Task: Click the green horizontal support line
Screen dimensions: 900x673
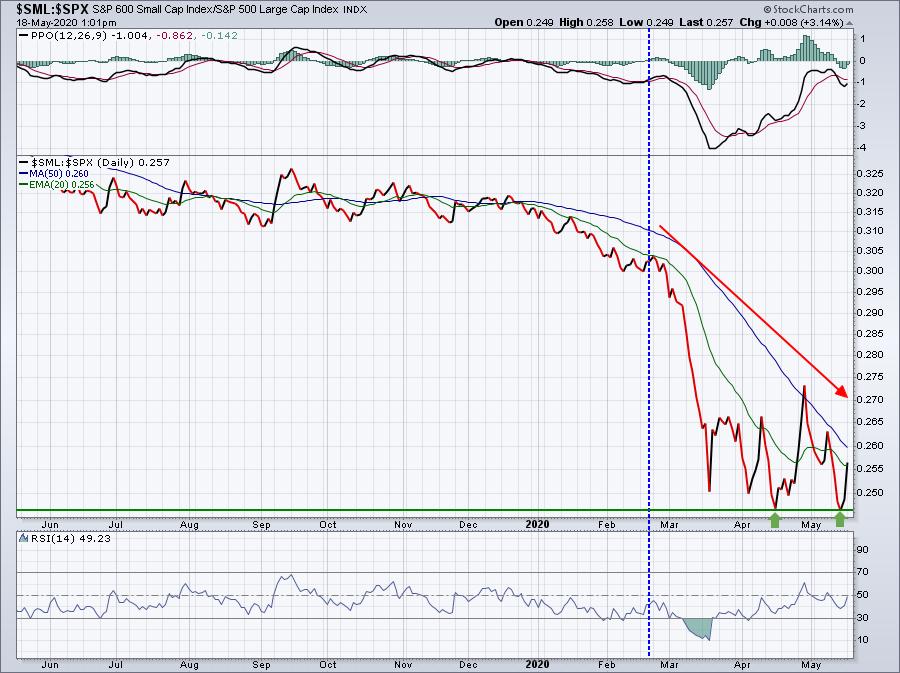Action: pos(400,510)
